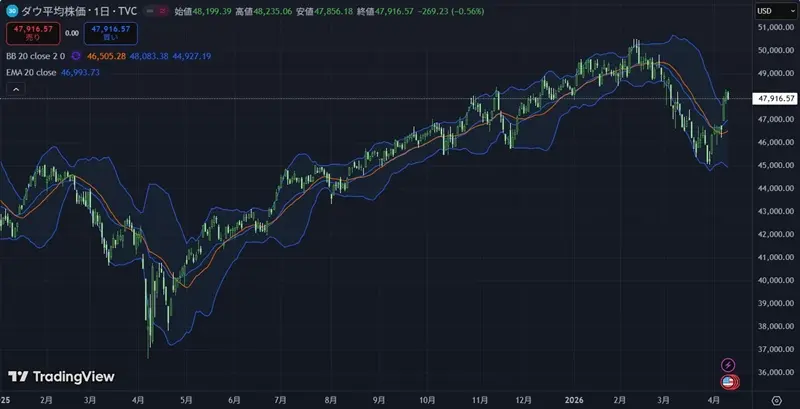This screenshot has width=800, height=409.
Task: Click the 50,000.00 level on price scale
Action: click(x=776, y=50)
